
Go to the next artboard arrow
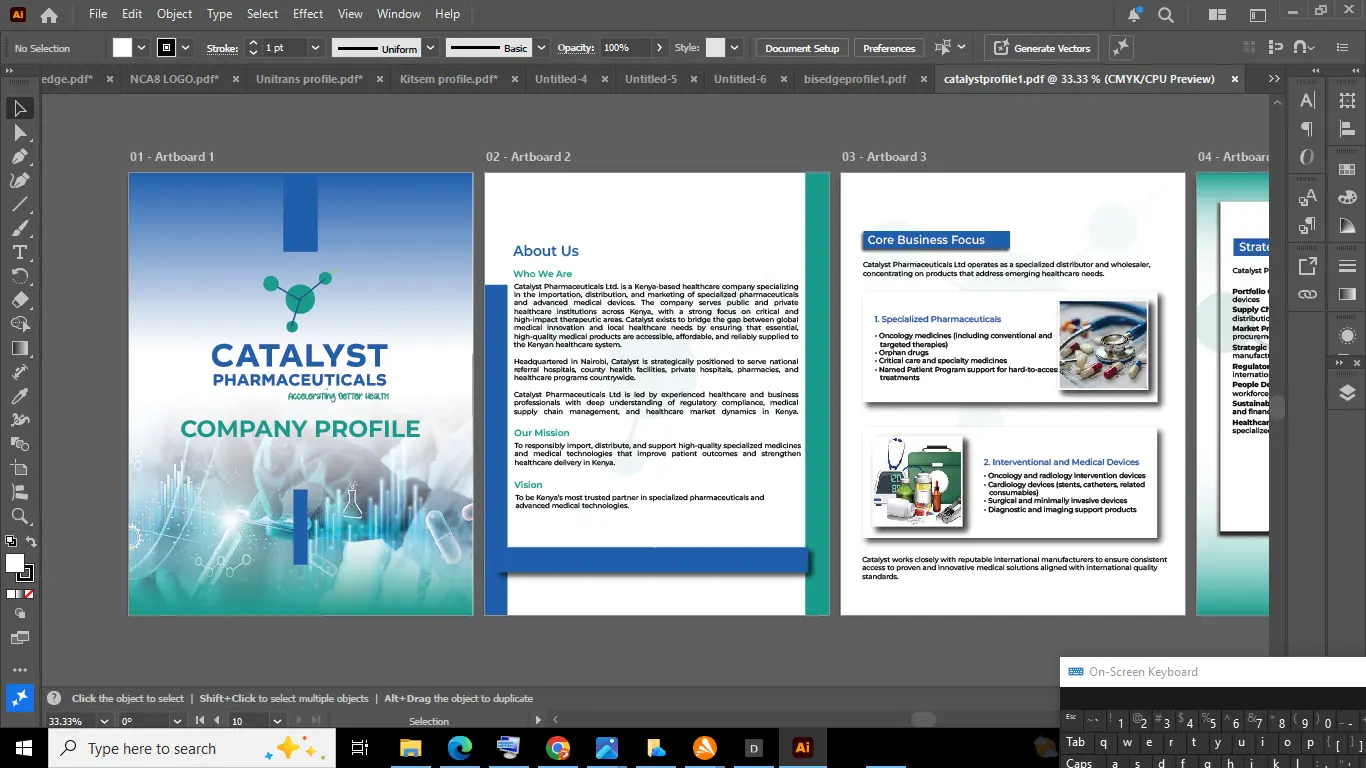pos(298,721)
